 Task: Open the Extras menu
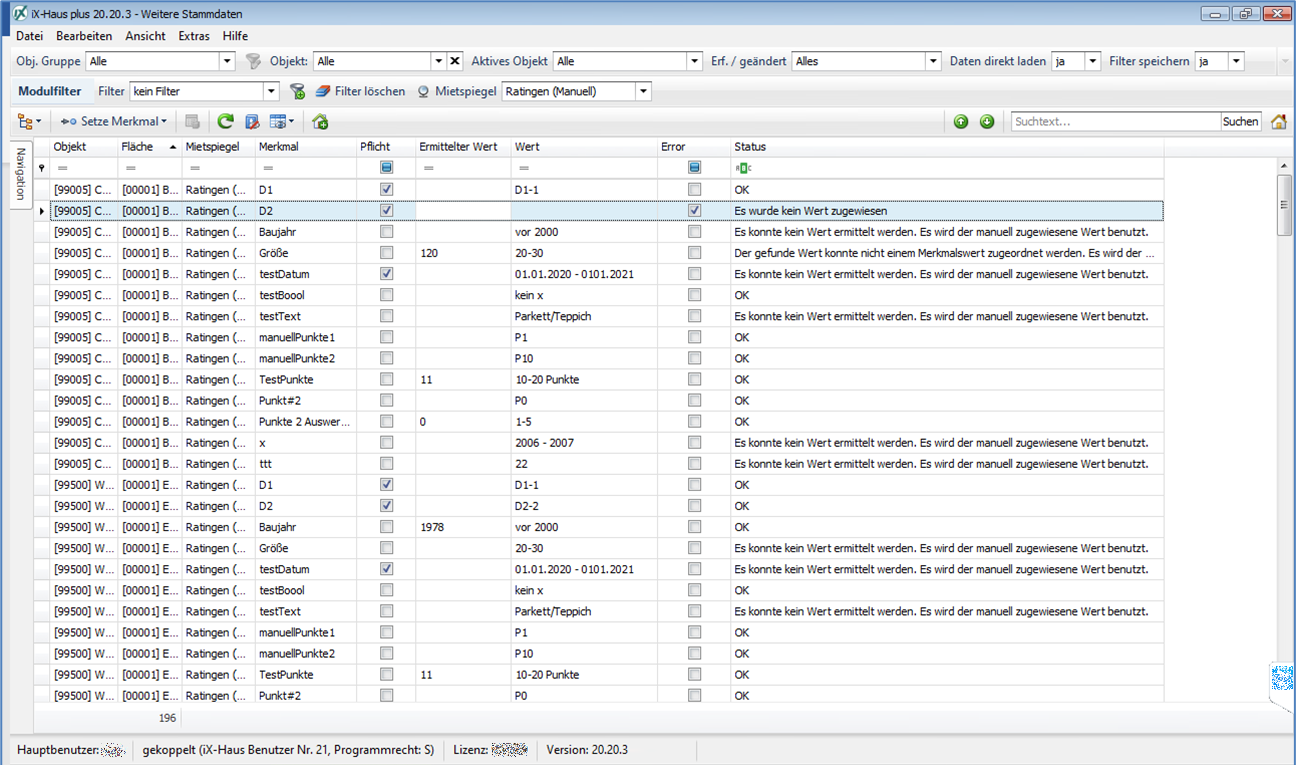click(194, 36)
